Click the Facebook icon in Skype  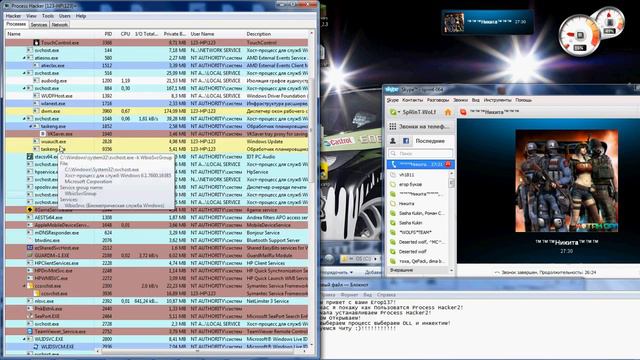tap(406, 141)
